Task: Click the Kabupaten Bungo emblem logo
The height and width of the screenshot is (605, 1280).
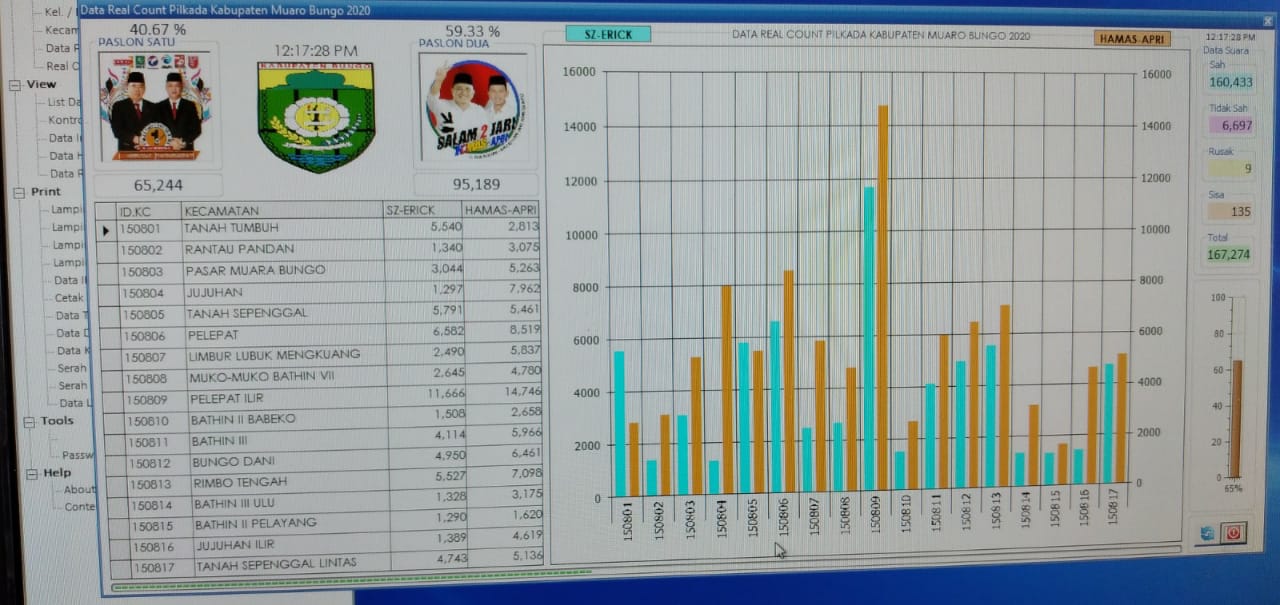Action: click(316, 115)
